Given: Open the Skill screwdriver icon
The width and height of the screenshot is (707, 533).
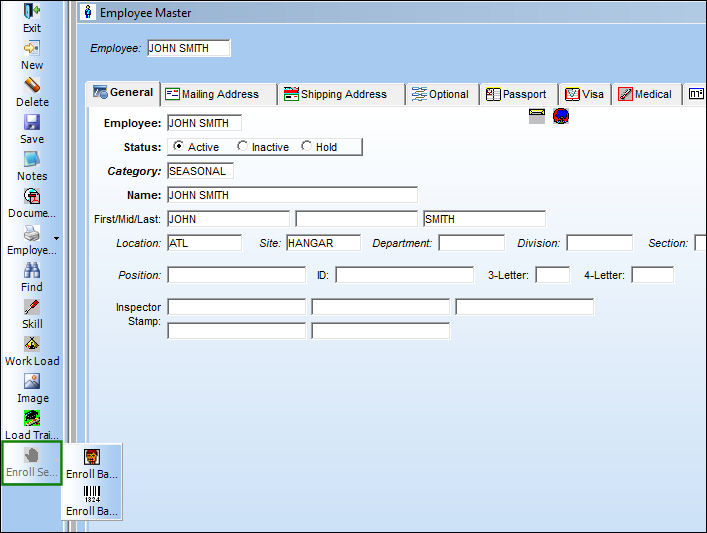Looking at the screenshot, I should coord(32,307).
